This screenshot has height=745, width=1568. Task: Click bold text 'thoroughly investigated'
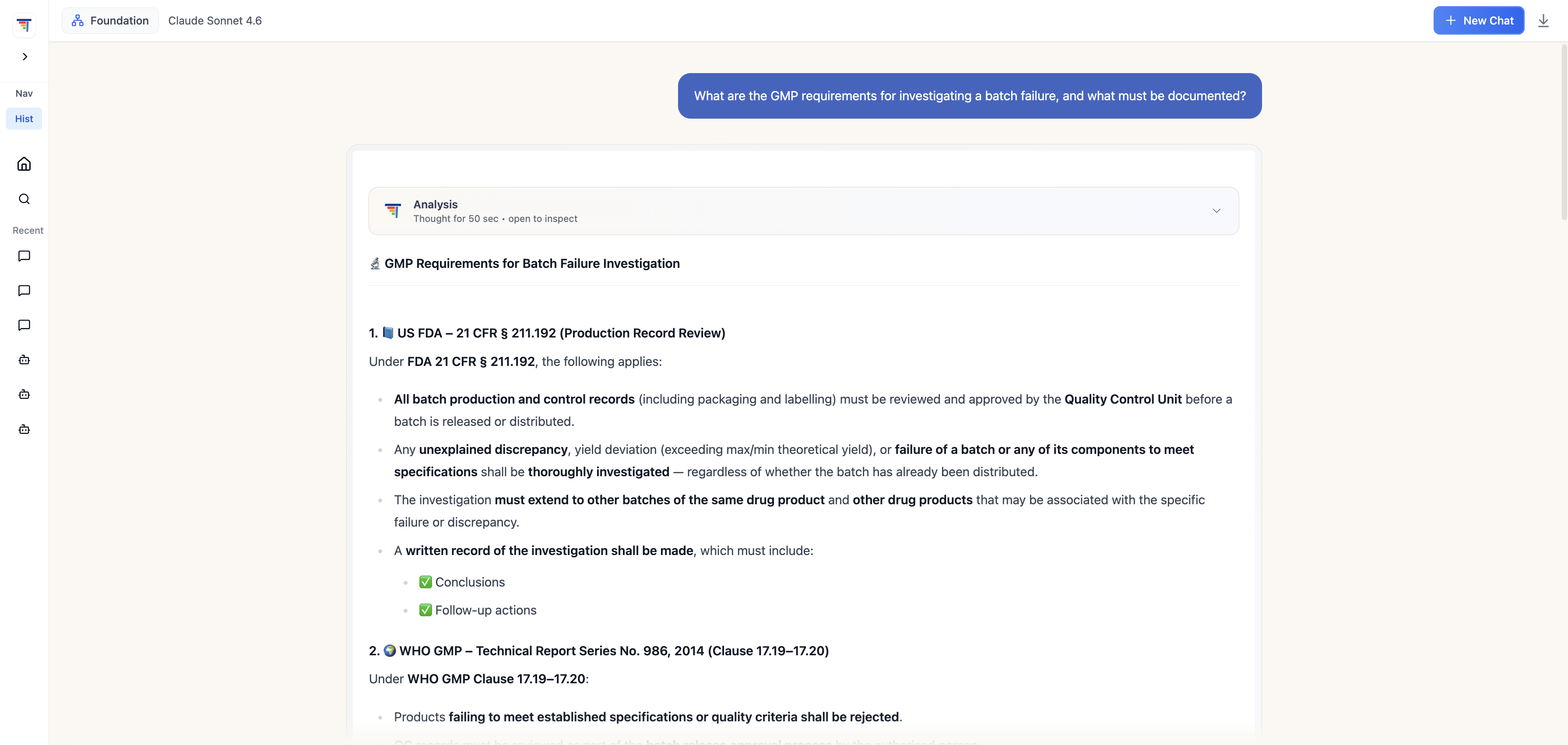click(598, 472)
